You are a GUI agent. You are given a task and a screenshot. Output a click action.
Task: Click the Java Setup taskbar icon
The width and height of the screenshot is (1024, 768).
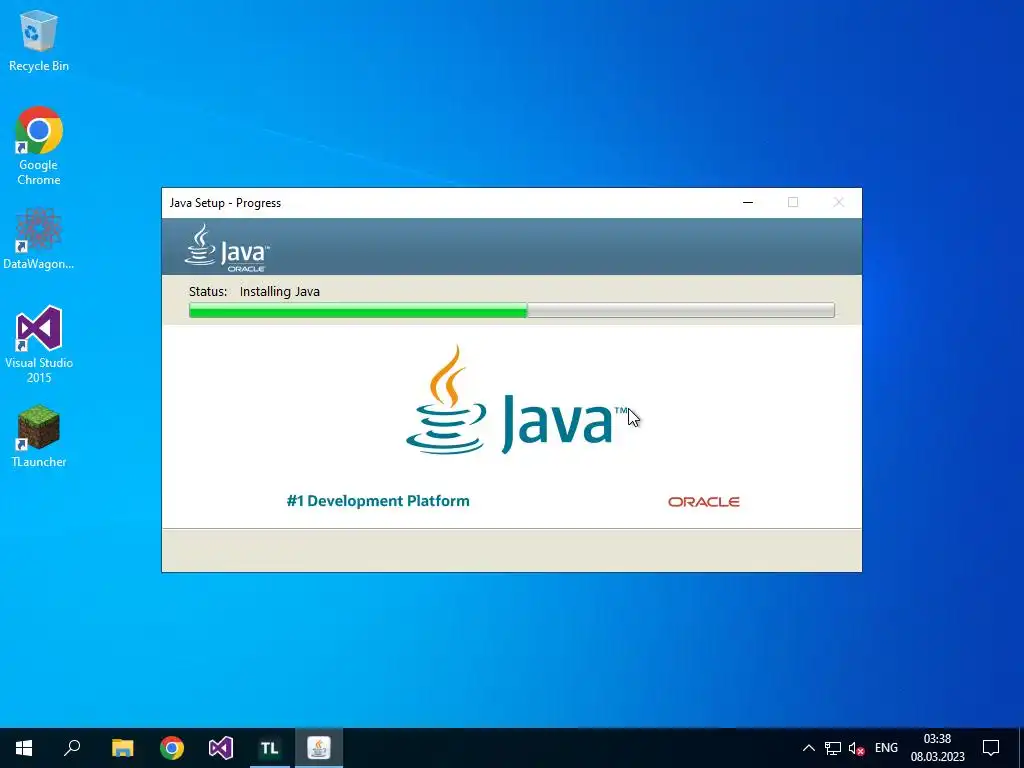pos(319,748)
